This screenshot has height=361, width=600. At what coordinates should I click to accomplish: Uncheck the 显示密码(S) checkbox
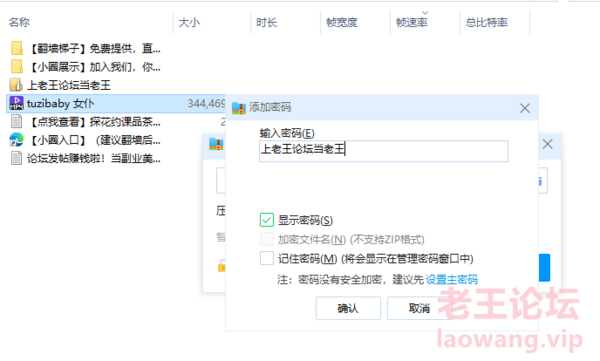pos(267,220)
